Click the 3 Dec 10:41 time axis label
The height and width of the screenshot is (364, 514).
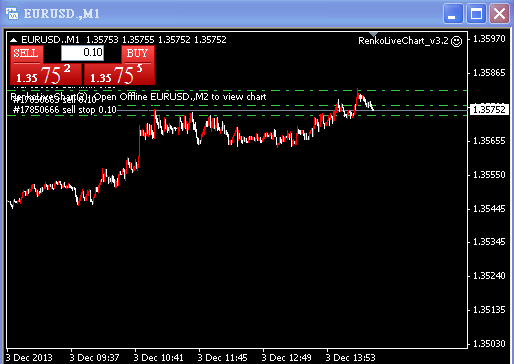tap(158, 358)
